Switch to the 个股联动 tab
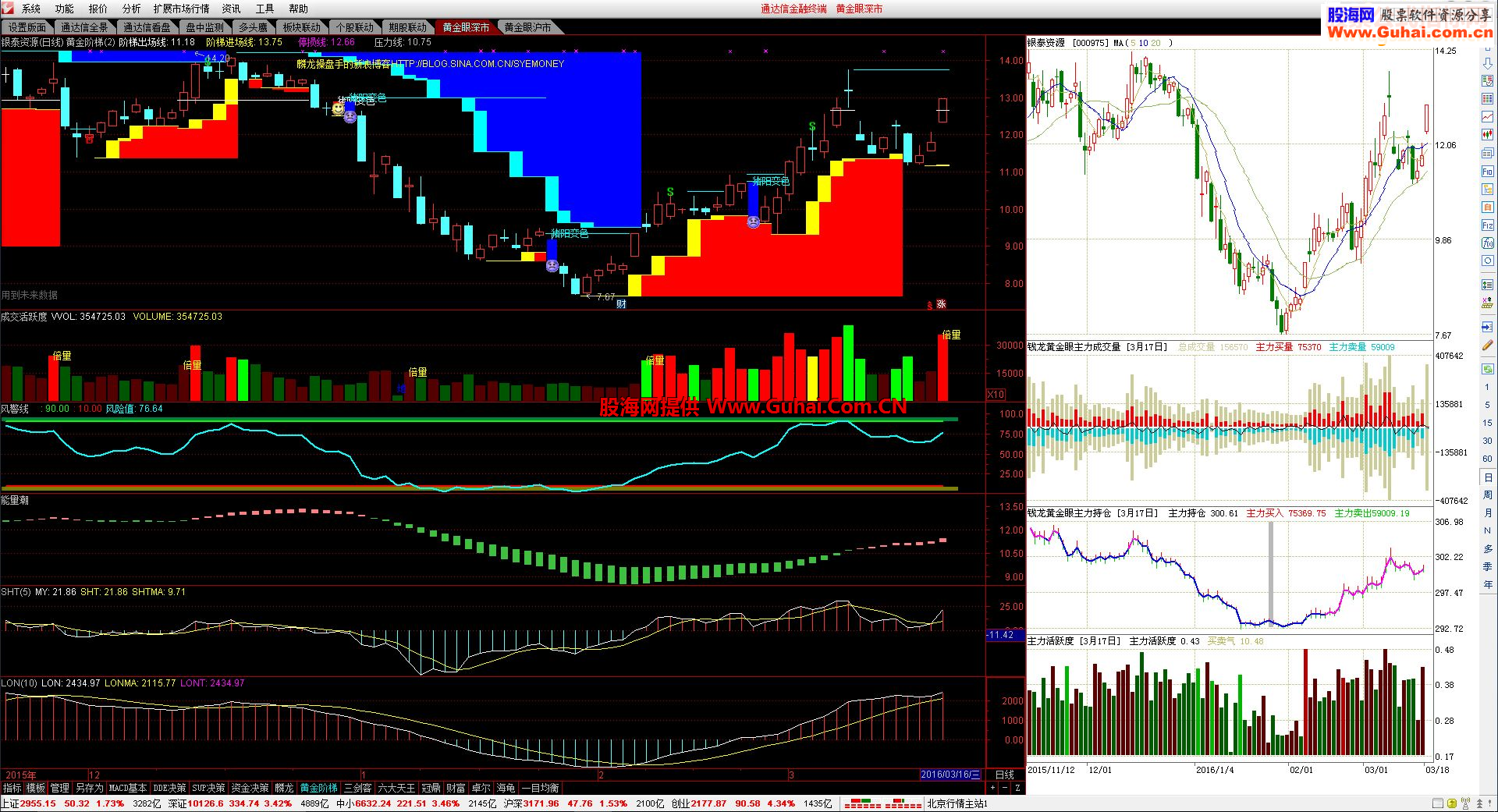 [x=354, y=27]
